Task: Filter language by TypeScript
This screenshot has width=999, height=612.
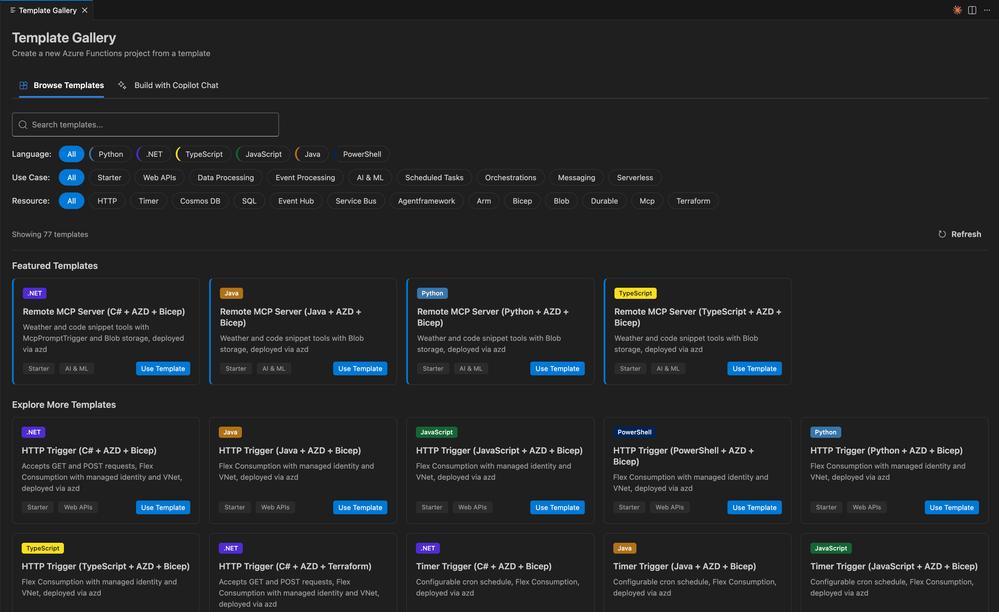Action: coord(203,154)
